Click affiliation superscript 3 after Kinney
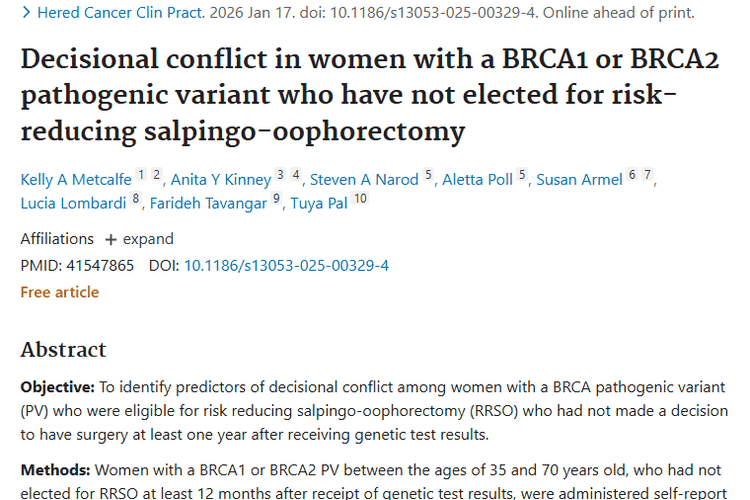750x500 pixels. pos(282,175)
